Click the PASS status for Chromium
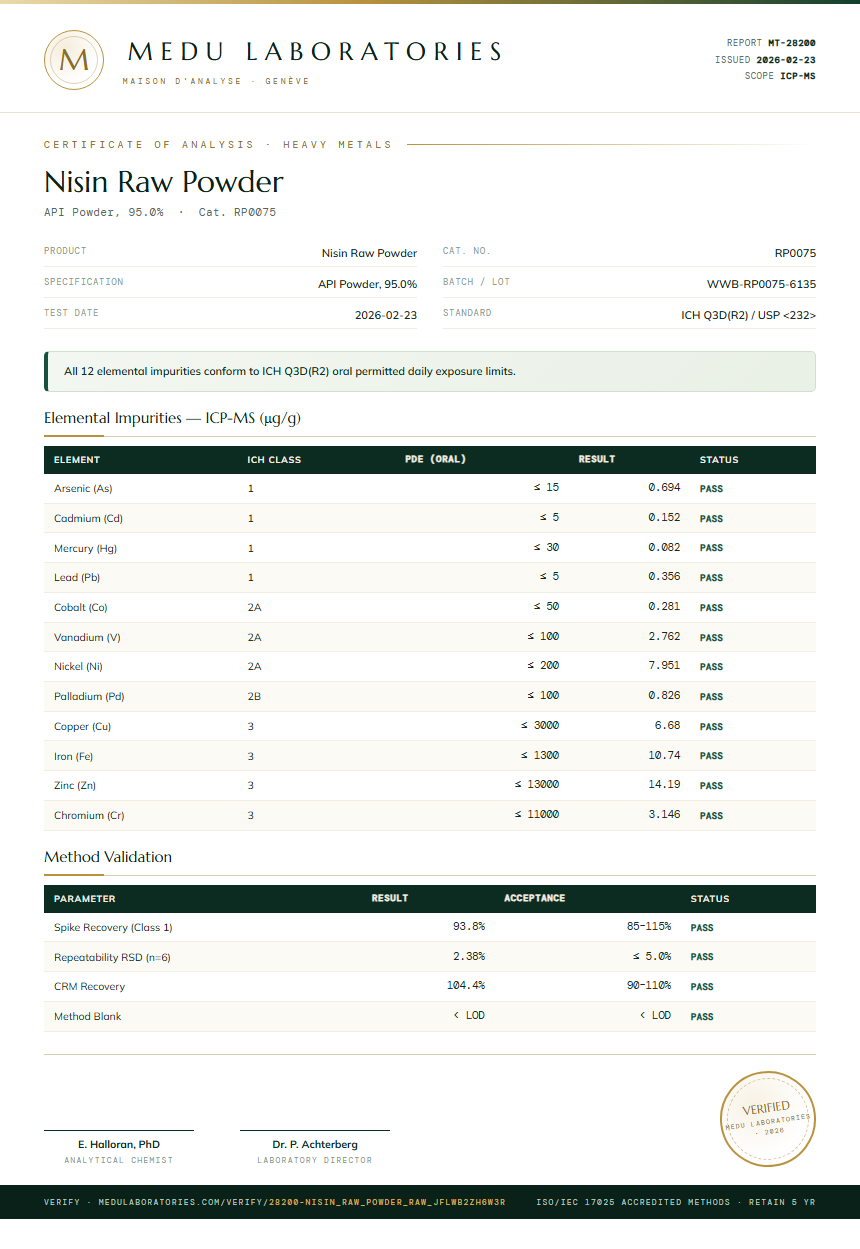The width and height of the screenshot is (860, 1249). pyautogui.click(x=711, y=816)
